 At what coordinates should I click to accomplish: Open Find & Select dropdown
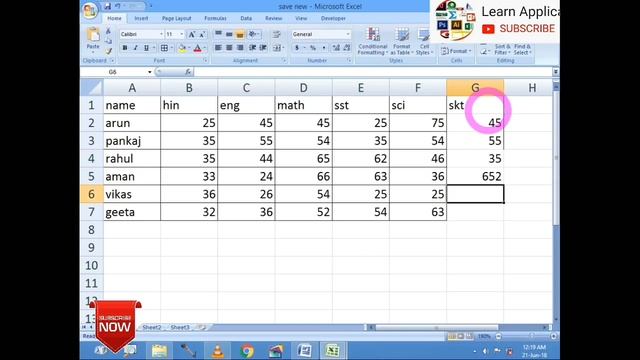click(x=522, y=49)
